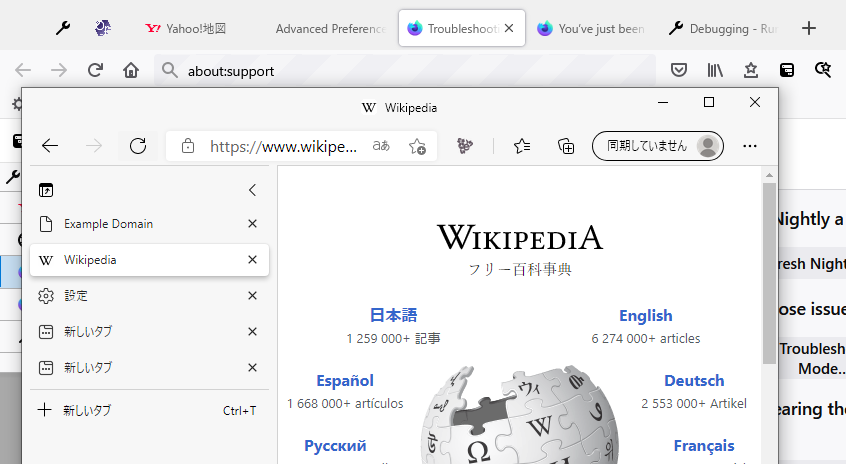The image size is (846, 464).
Task: Switch to You've just been tab
Action: 591,28
